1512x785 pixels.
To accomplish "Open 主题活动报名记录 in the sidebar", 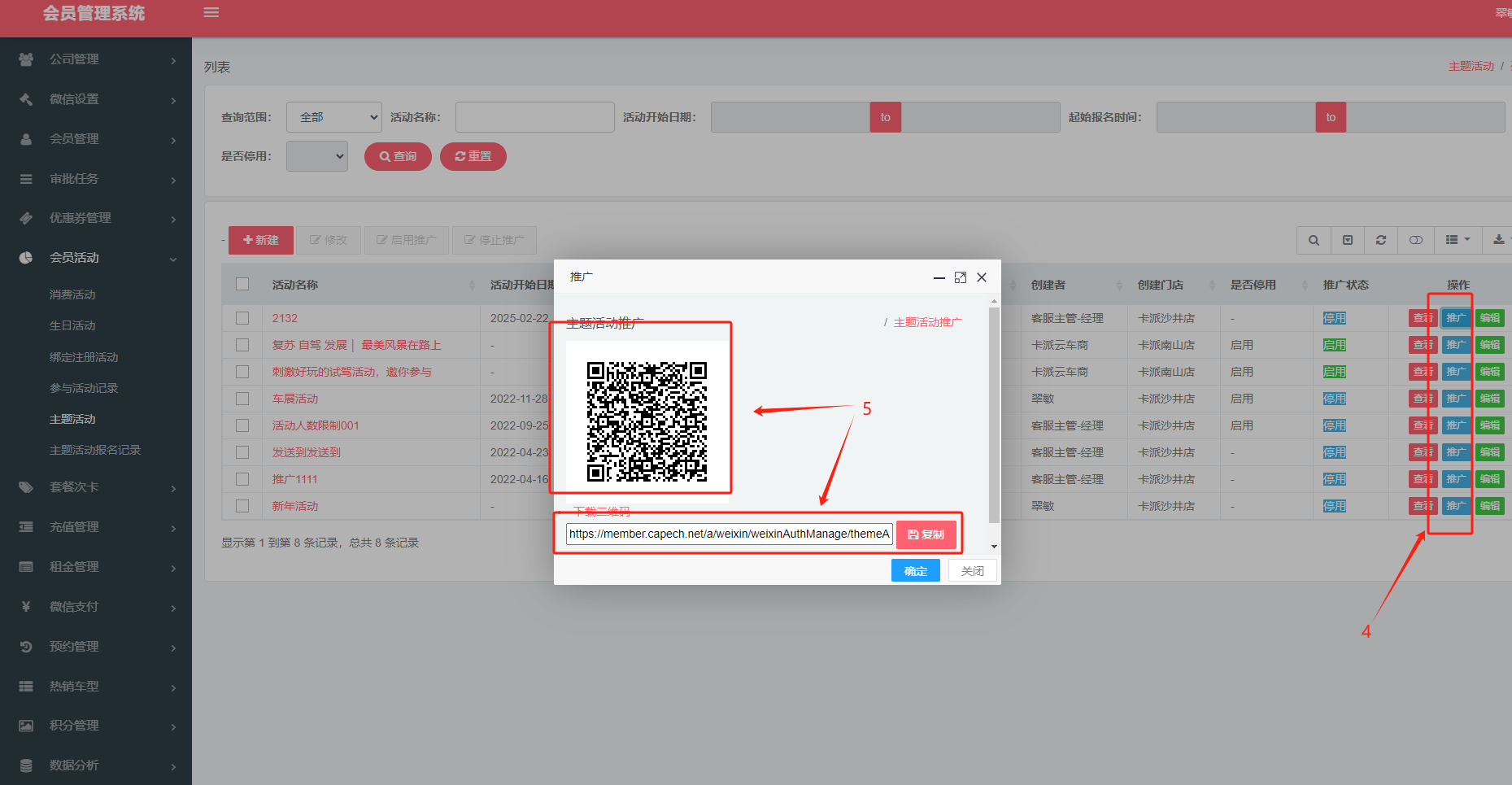I will coord(95,450).
